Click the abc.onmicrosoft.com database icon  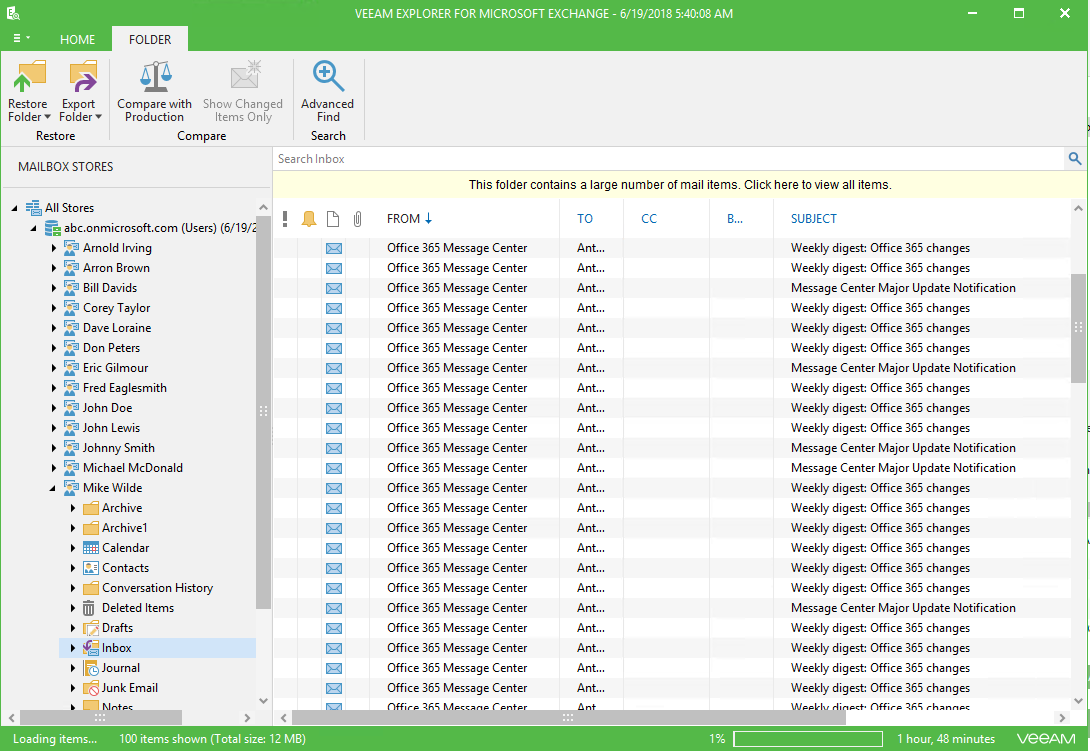(x=53, y=228)
